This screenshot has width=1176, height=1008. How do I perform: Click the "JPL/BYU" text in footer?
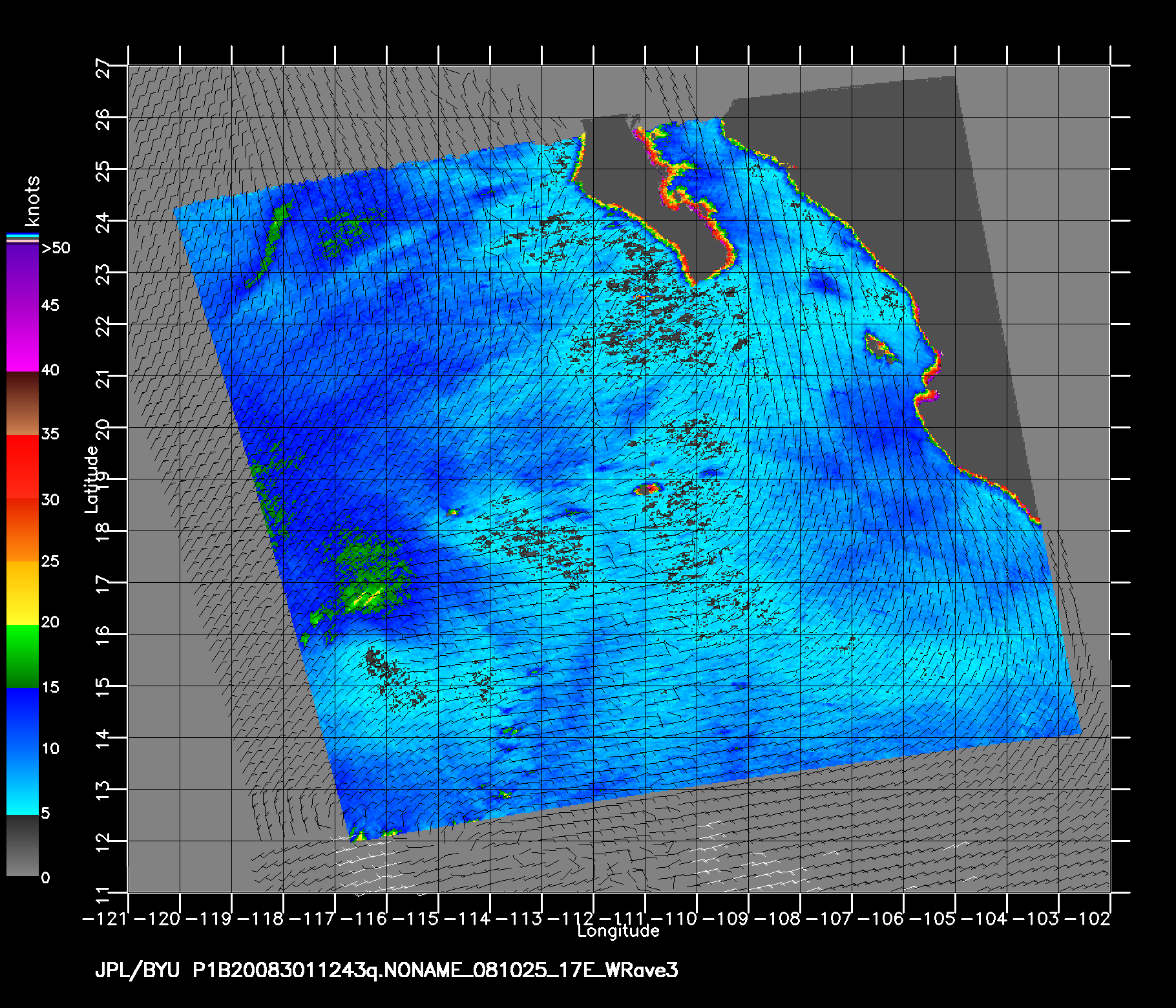tap(138, 971)
